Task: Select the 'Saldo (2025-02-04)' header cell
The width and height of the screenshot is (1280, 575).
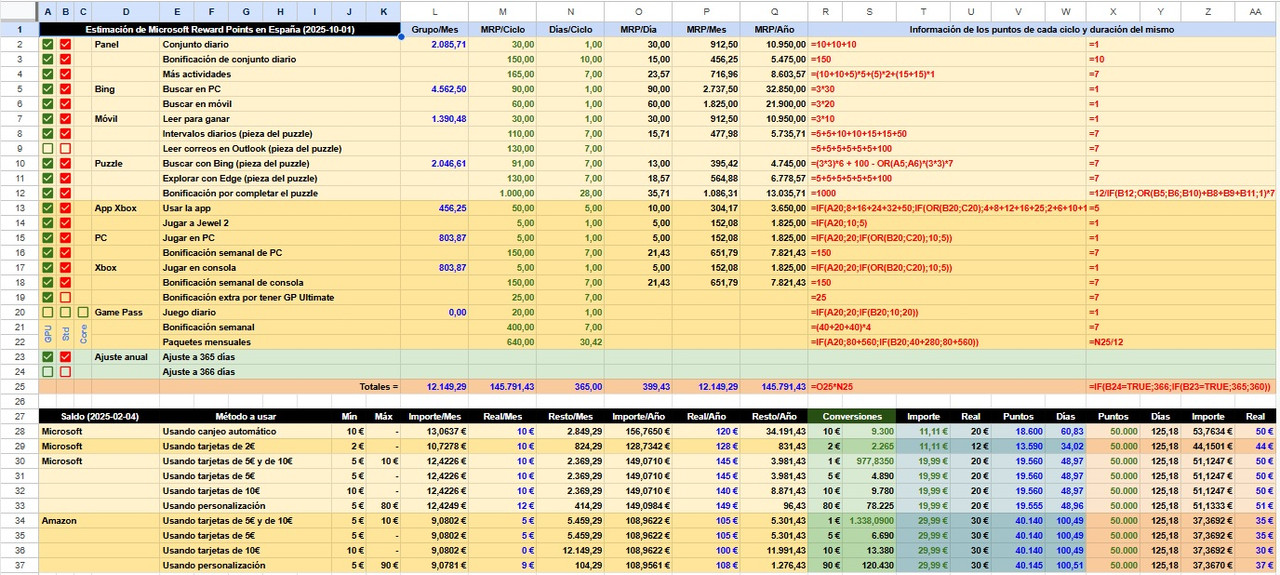Action: click(x=99, y=416)
